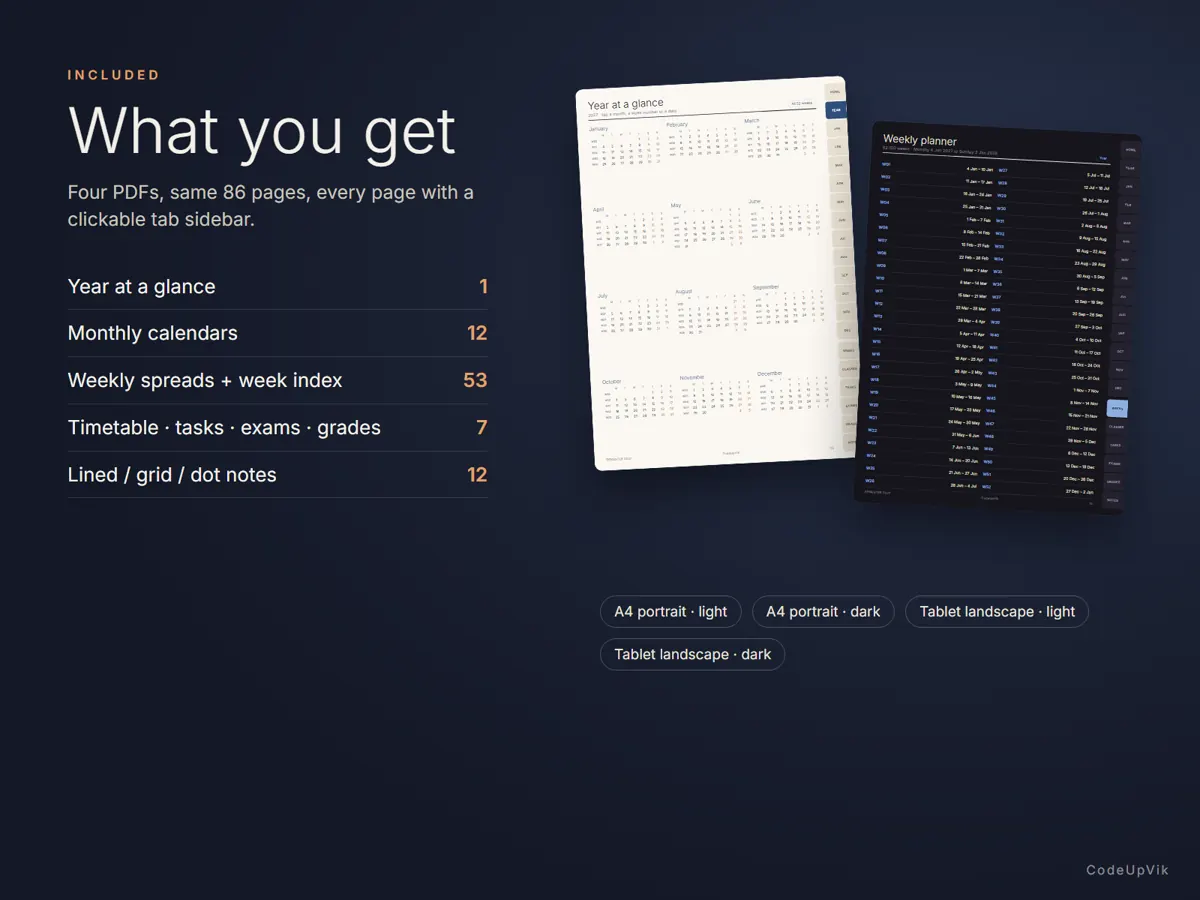
Task: Click the 'Four PDFs, same 86 pages' description
Action: pos(271,205)
